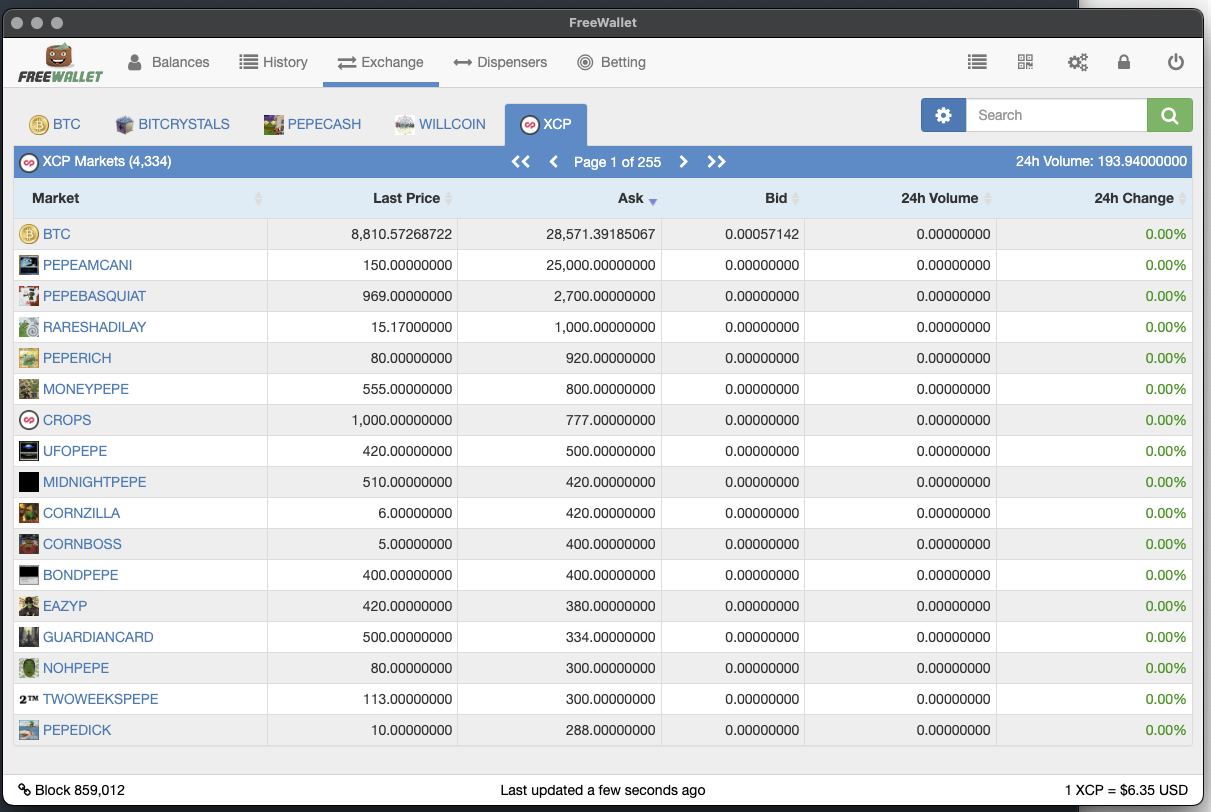The height and width of the screenshot is (812, 1211).
Task: Sort table by Bid column
Action: [734, 198]
